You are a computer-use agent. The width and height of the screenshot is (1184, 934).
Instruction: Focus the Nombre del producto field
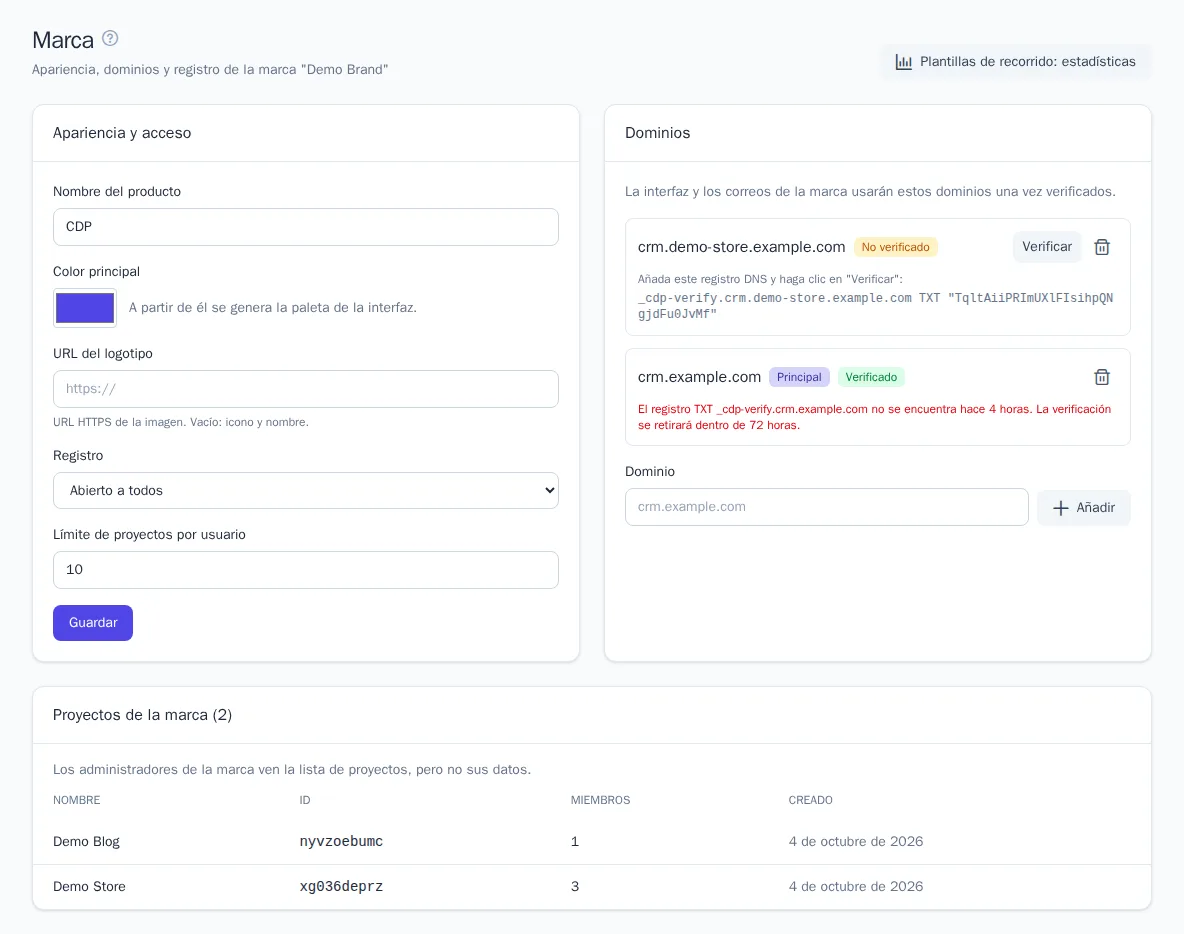(306, 227)
